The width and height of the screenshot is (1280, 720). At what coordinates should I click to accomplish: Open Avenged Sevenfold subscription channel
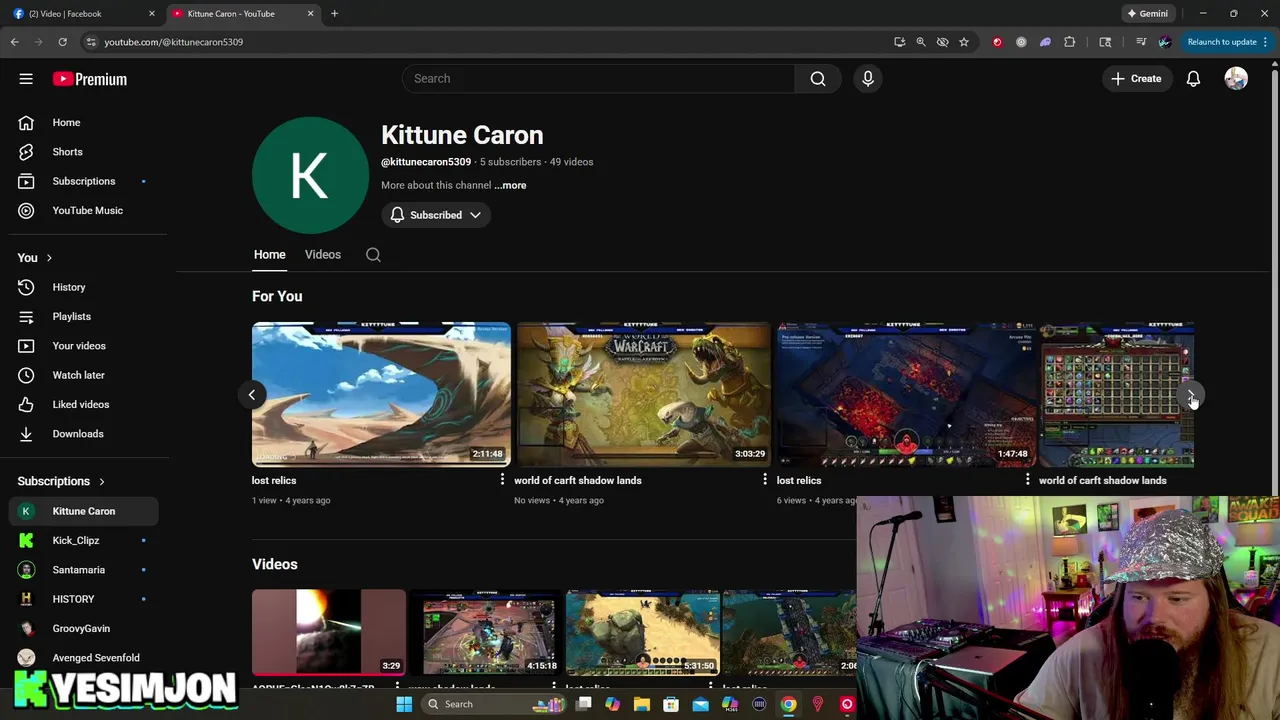(84, 658)
